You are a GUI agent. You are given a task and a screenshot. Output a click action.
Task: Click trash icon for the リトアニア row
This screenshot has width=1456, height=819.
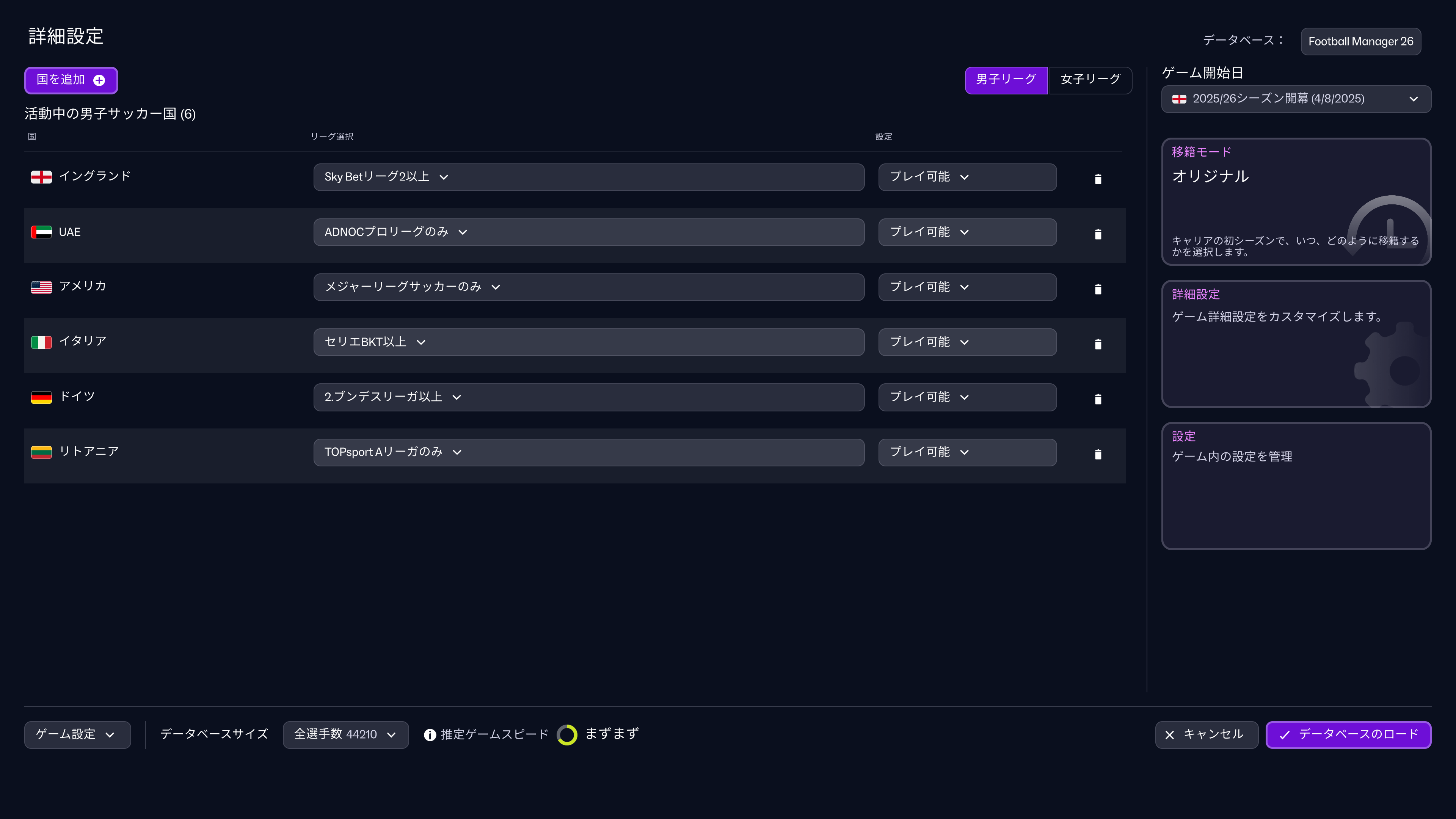(x=1098, y=455)
